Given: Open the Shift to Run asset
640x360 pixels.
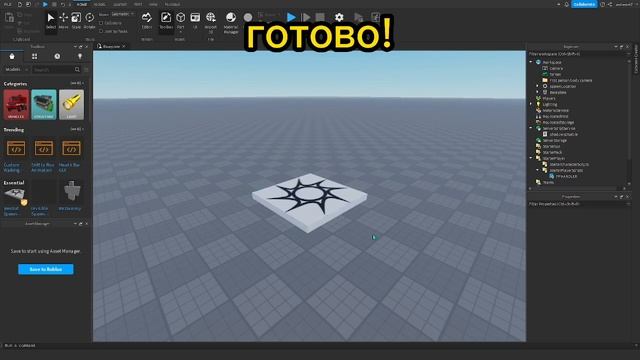Looking at the screenshot, I should 44,155.
